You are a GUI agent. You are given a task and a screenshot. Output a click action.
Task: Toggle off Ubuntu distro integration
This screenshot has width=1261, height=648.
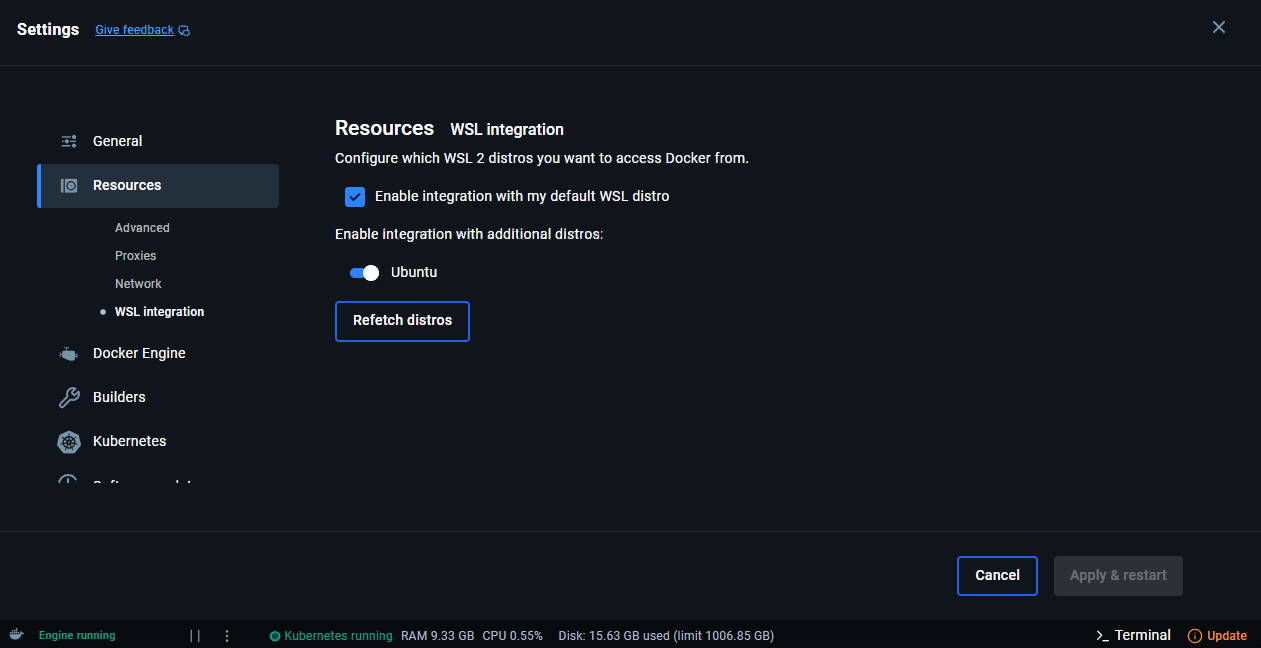click(x=365, y=272)
